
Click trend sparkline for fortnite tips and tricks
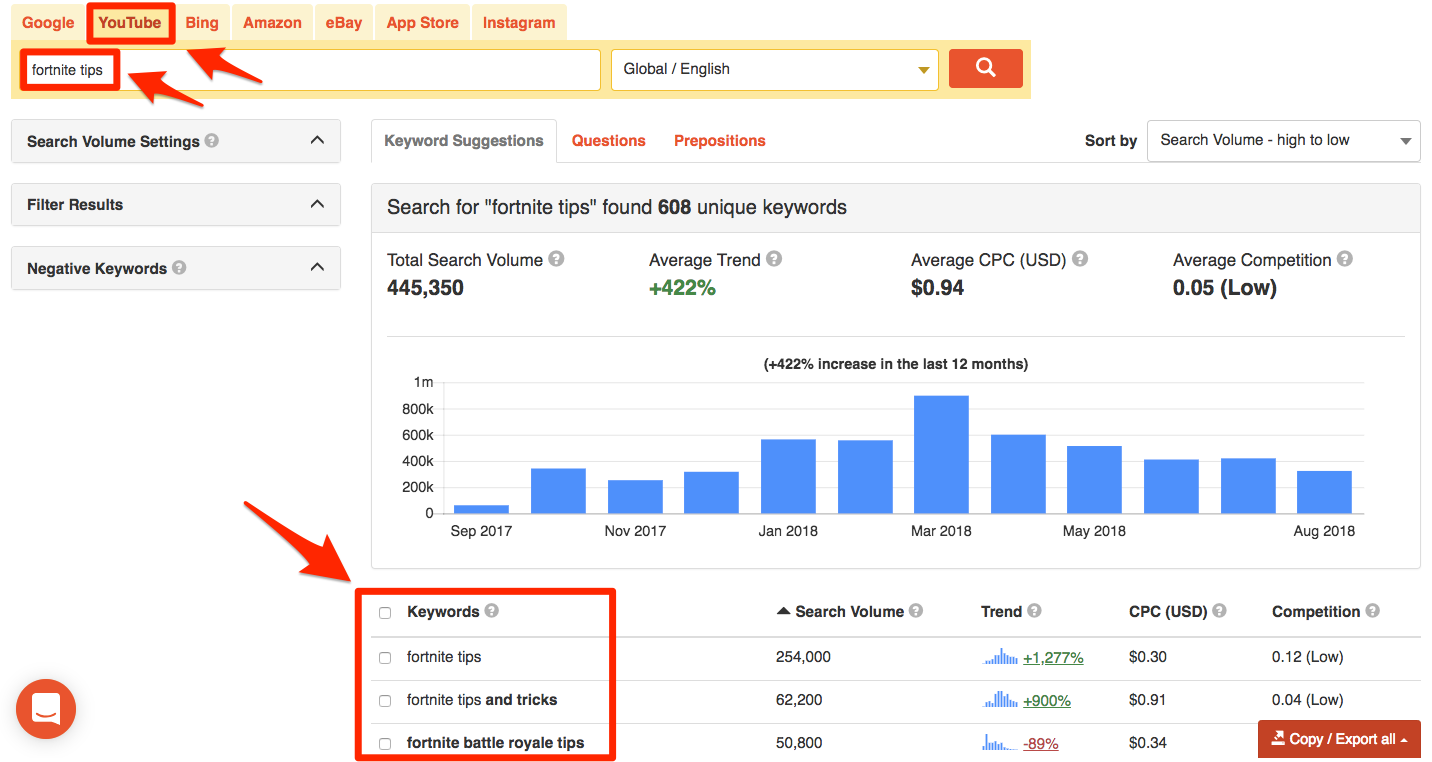pos(1000,700)
